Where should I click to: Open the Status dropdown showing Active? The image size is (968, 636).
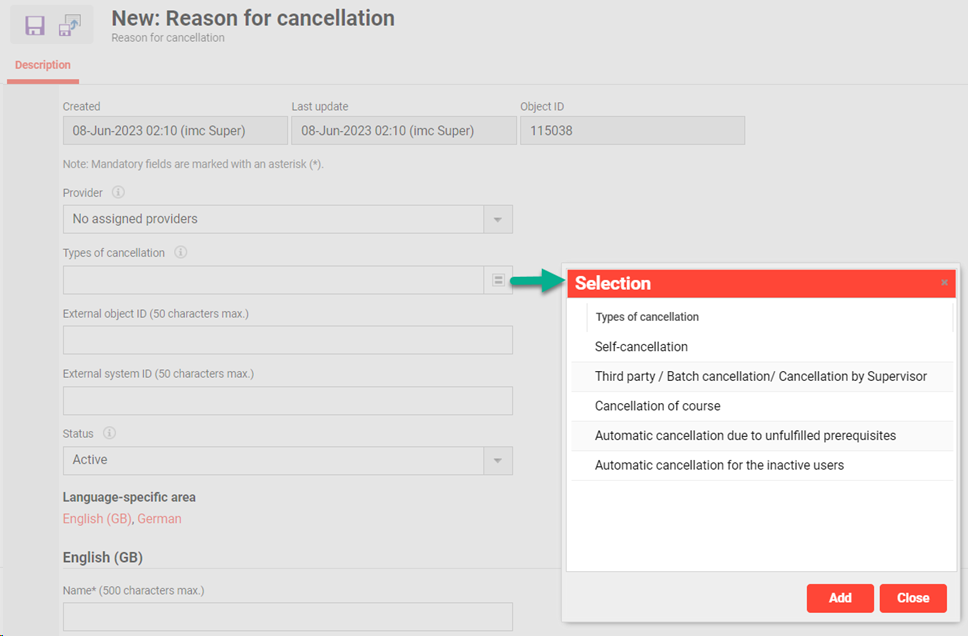[x=498, y=460]
